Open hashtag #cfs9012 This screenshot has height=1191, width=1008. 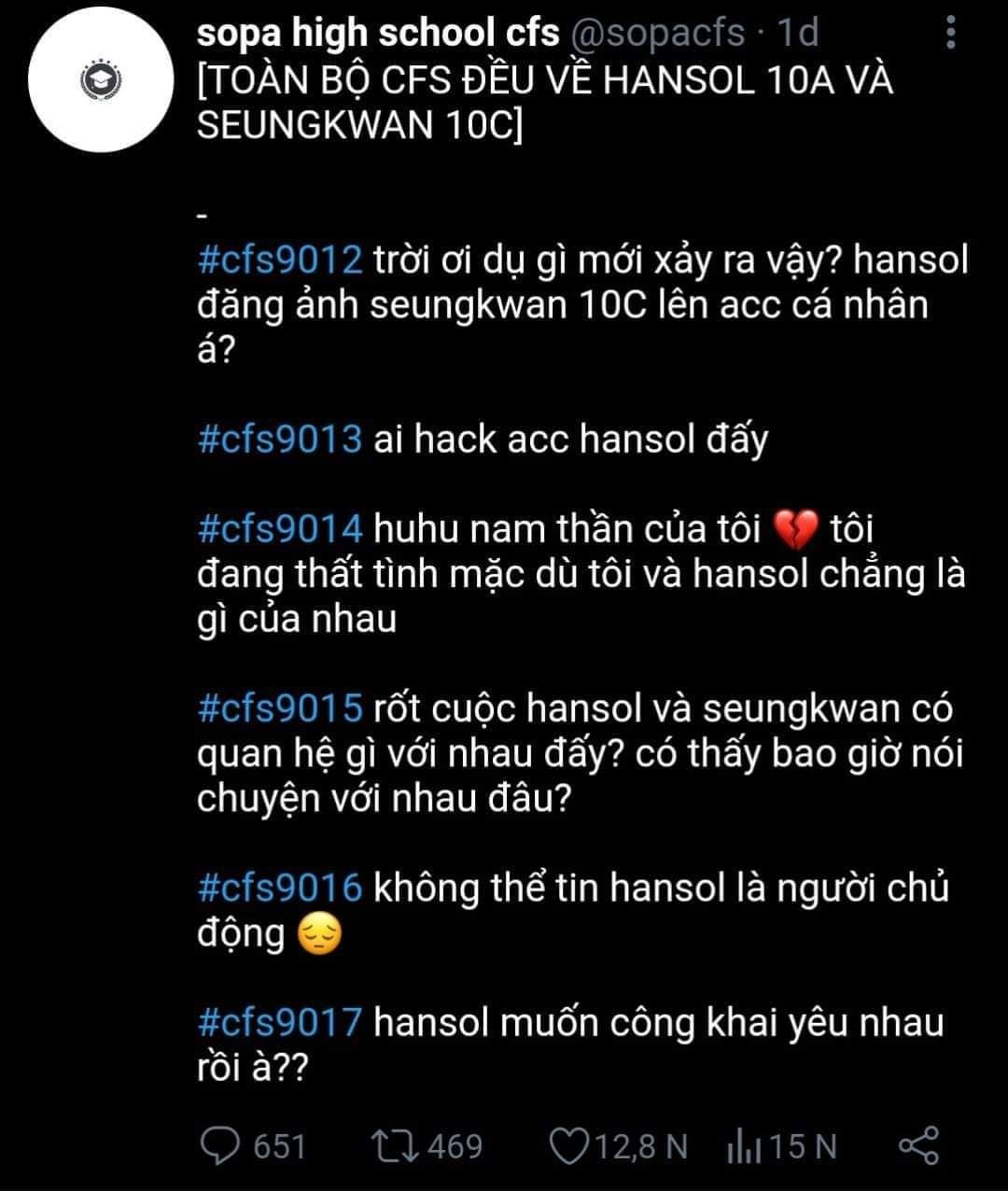click(279, 259)
